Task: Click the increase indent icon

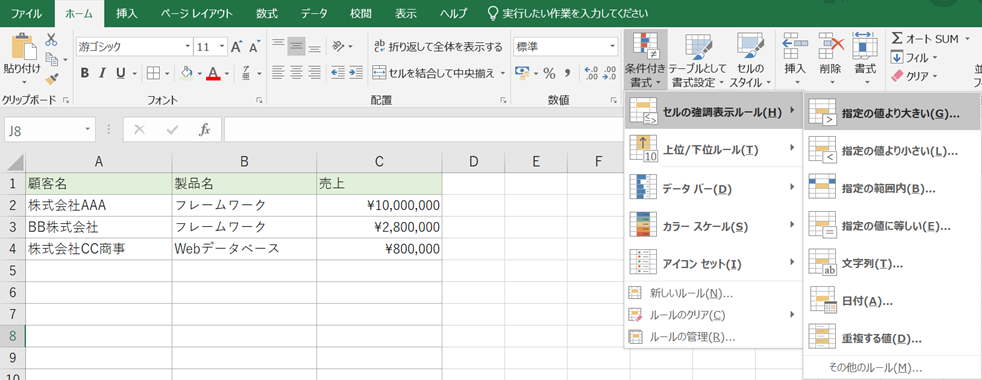Action: pos(356,72)
